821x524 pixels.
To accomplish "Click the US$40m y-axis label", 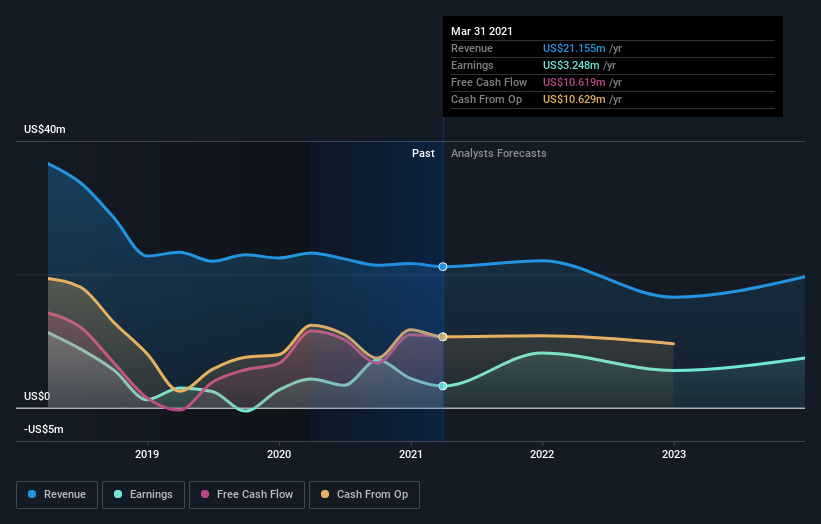I will coord(45,129).
